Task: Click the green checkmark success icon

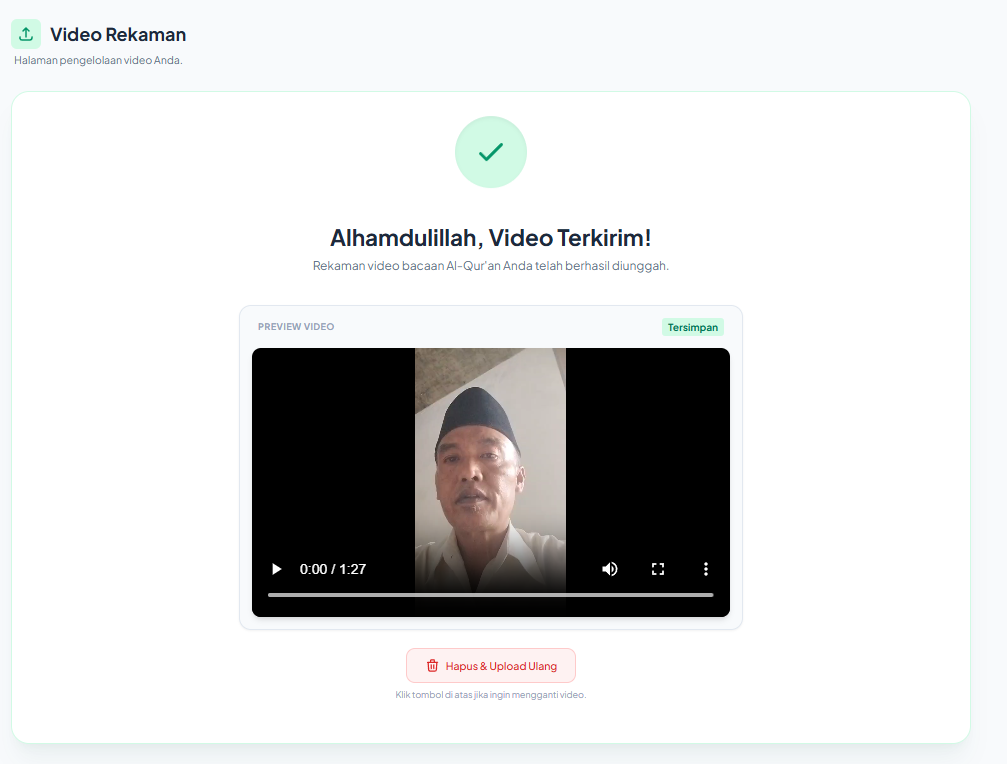Action: [x=490, y=152]
